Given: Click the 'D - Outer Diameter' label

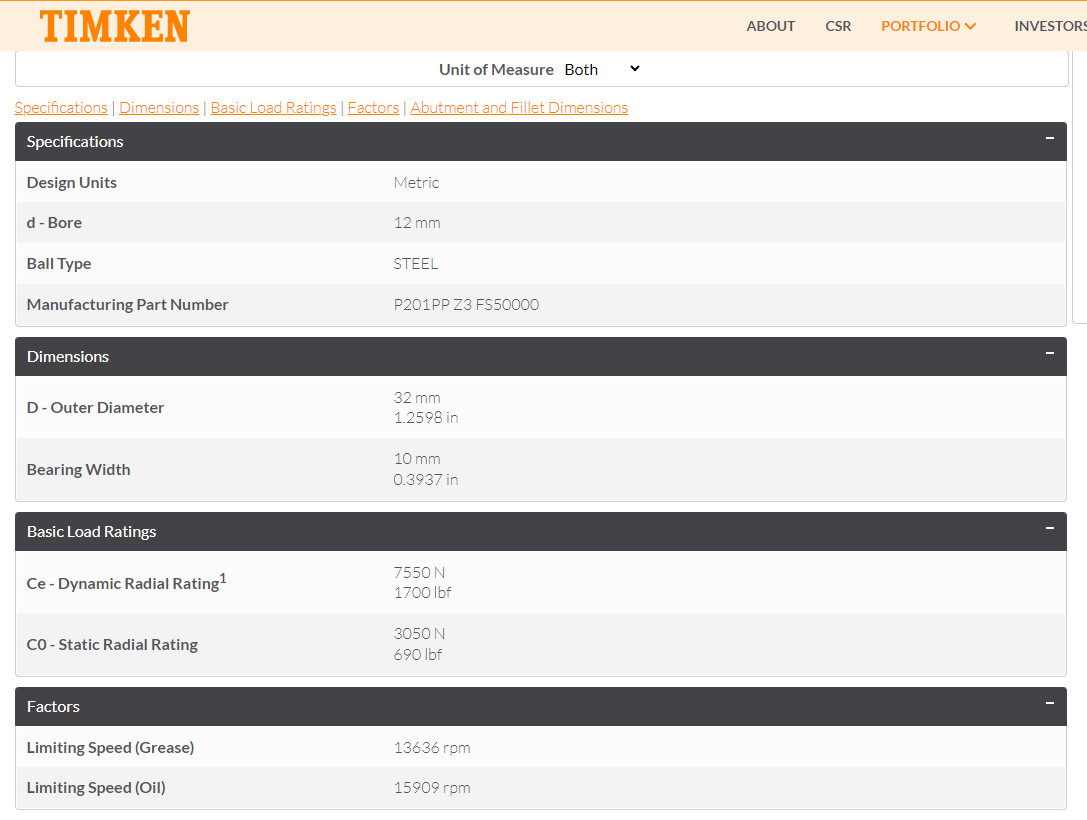Looking at the screenshot, I should point(95,408).
